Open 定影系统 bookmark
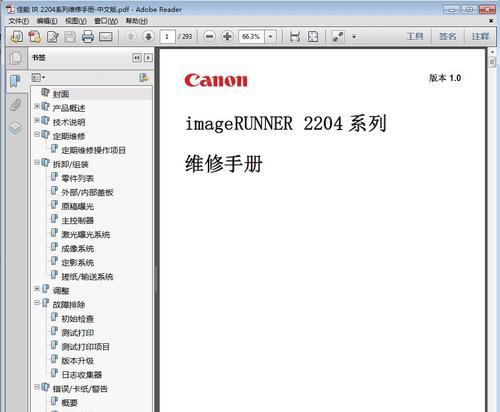The image size is (500, 412). coord(77,263)
